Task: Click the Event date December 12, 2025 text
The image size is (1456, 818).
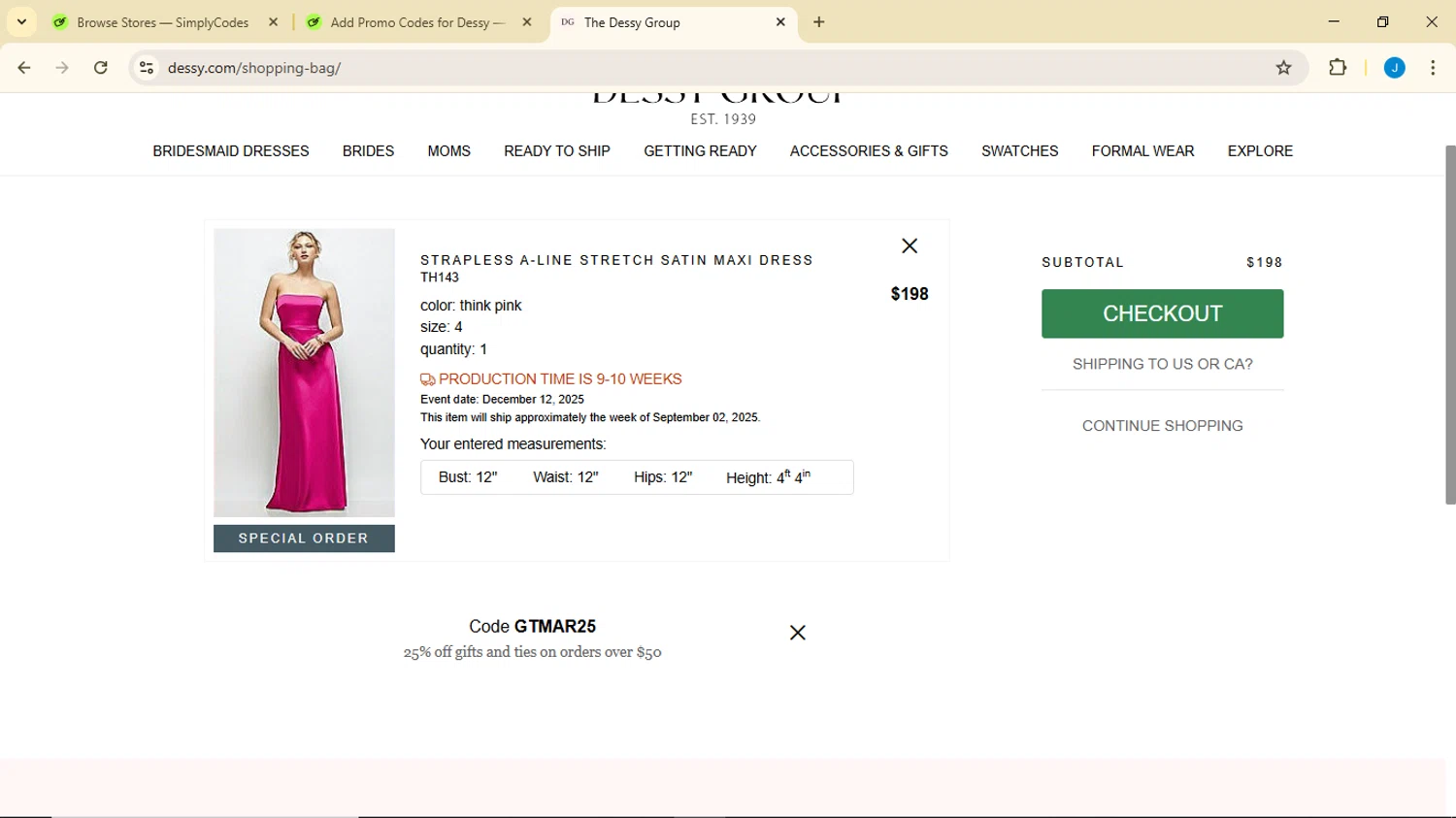Action: coord(502,399)
